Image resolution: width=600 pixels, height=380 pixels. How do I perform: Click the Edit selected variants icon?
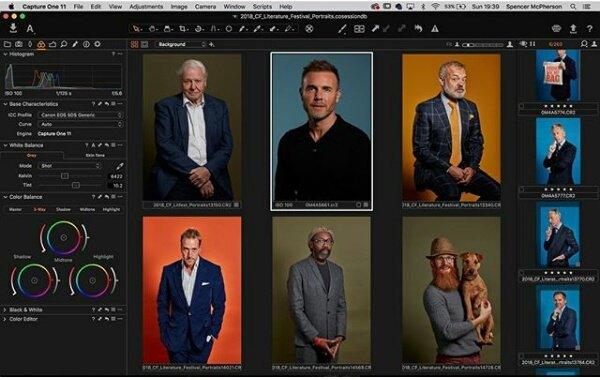click(342, 29)
